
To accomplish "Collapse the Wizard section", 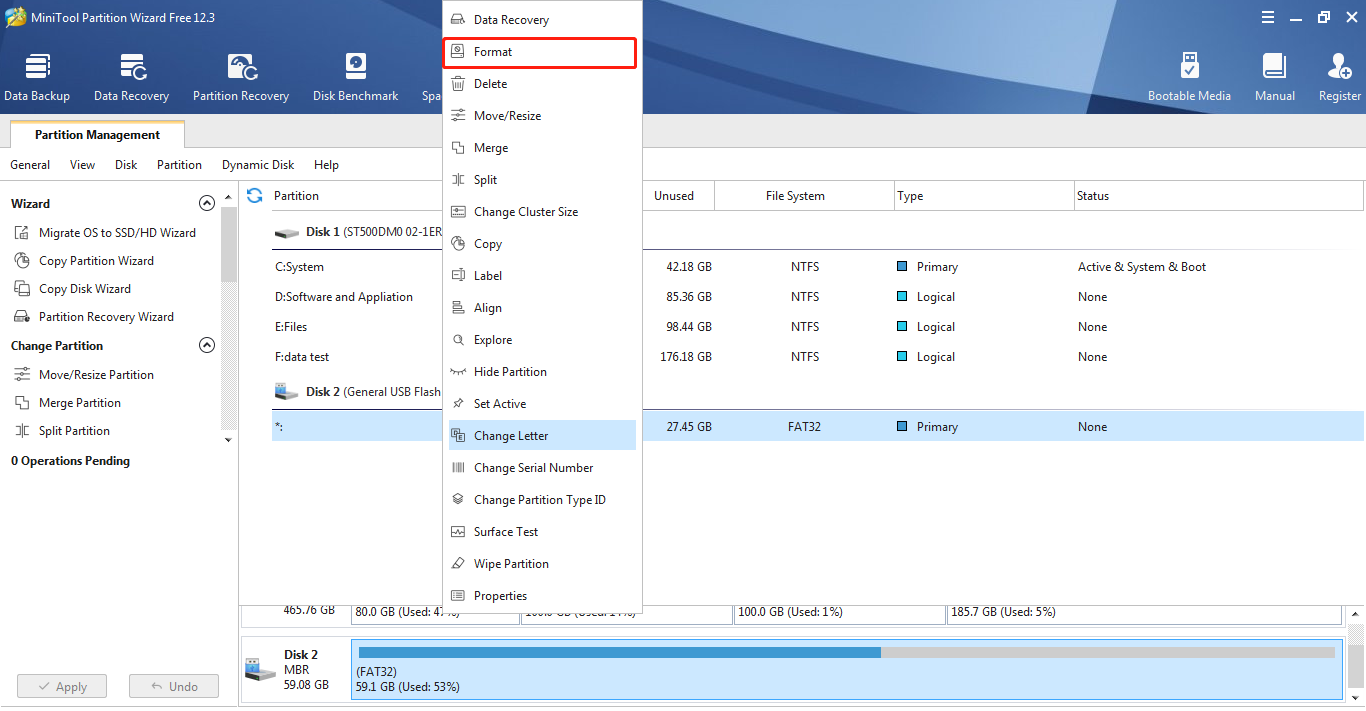I will click(x=207, y=203).
